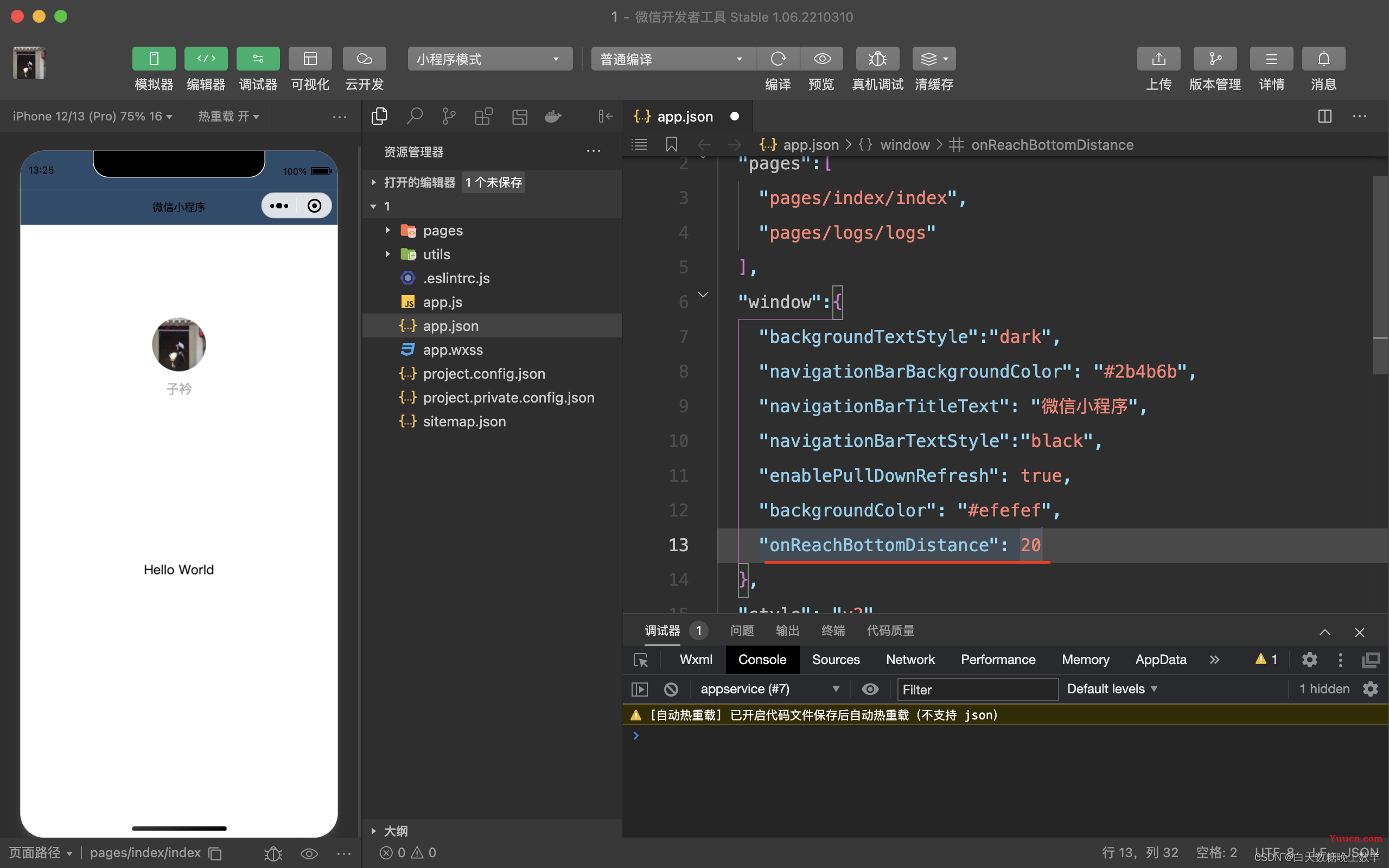The width and height of the screenshot is (1389, 868).
Task: Open the 详情 project details panel
Action: [1271, 59]
